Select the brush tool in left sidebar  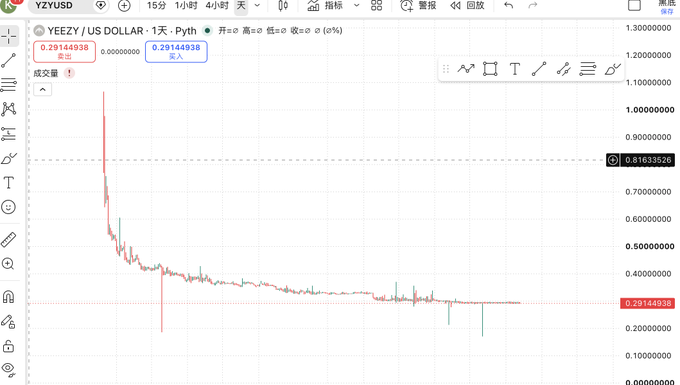click(x=9, y=159)
